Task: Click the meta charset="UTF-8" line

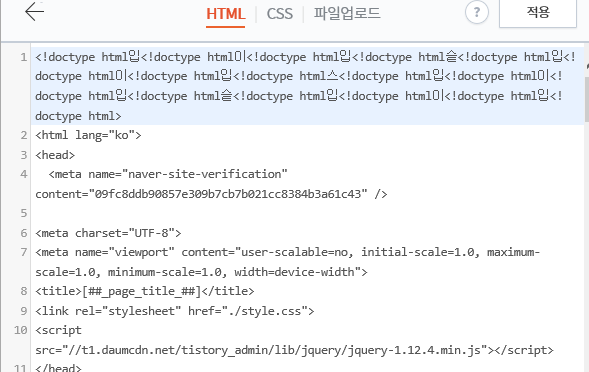Action: point(108,233)
